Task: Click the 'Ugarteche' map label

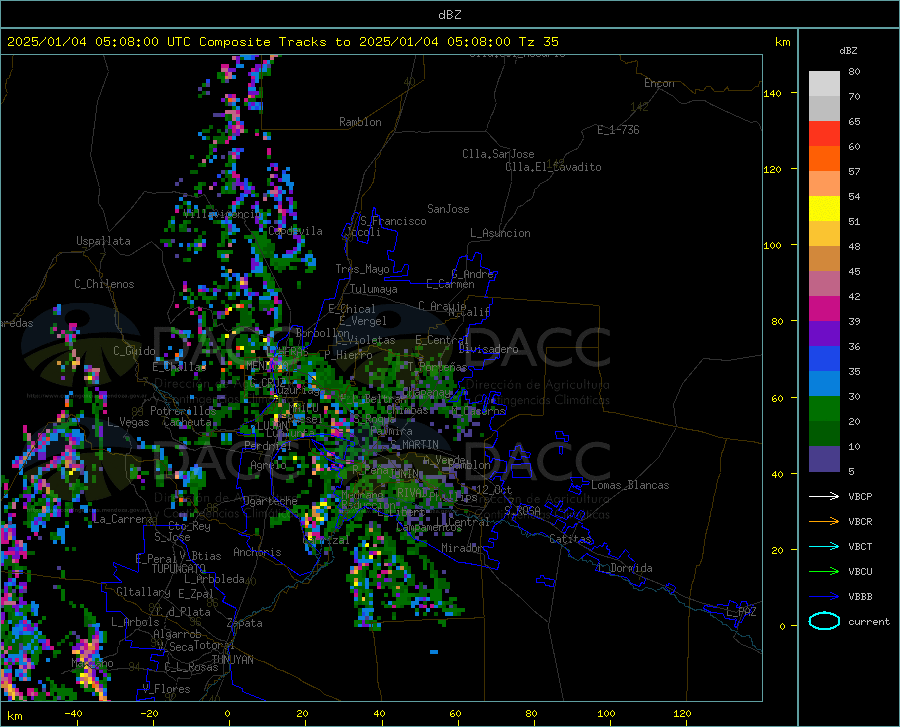Action: pos(270,501)
